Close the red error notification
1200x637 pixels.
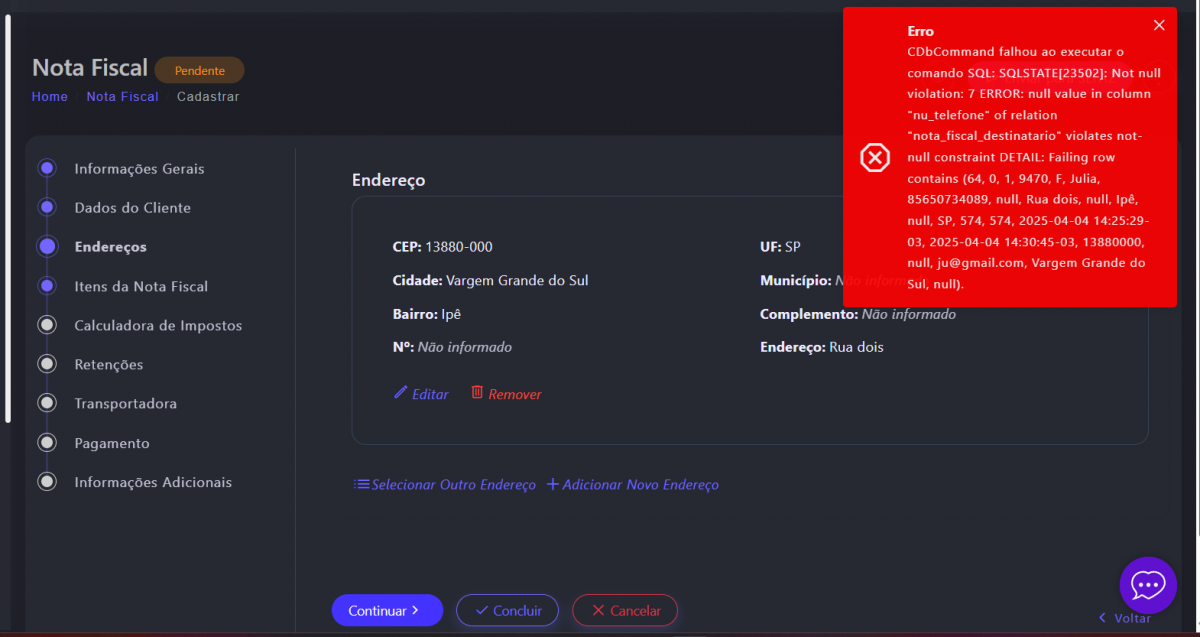pos(1159,26)
